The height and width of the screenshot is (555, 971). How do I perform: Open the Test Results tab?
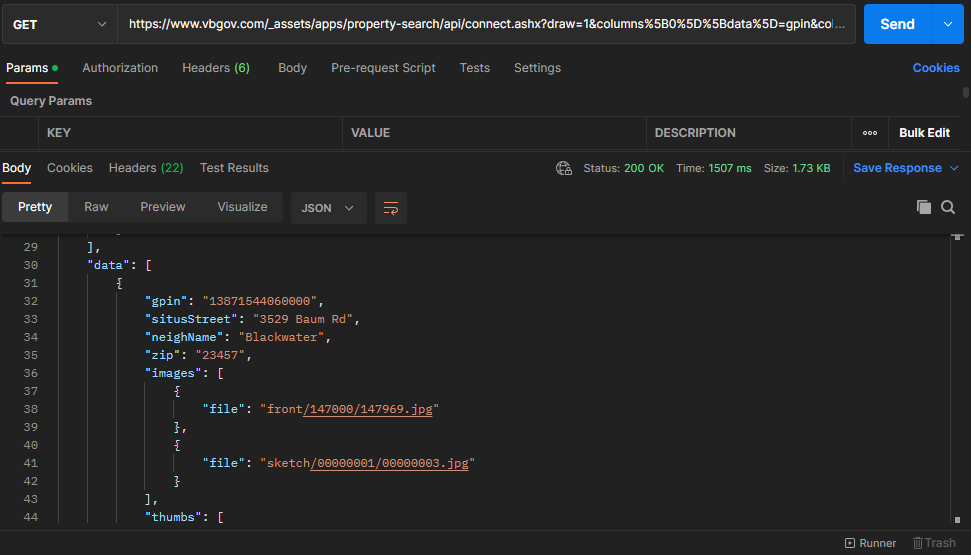234,168
